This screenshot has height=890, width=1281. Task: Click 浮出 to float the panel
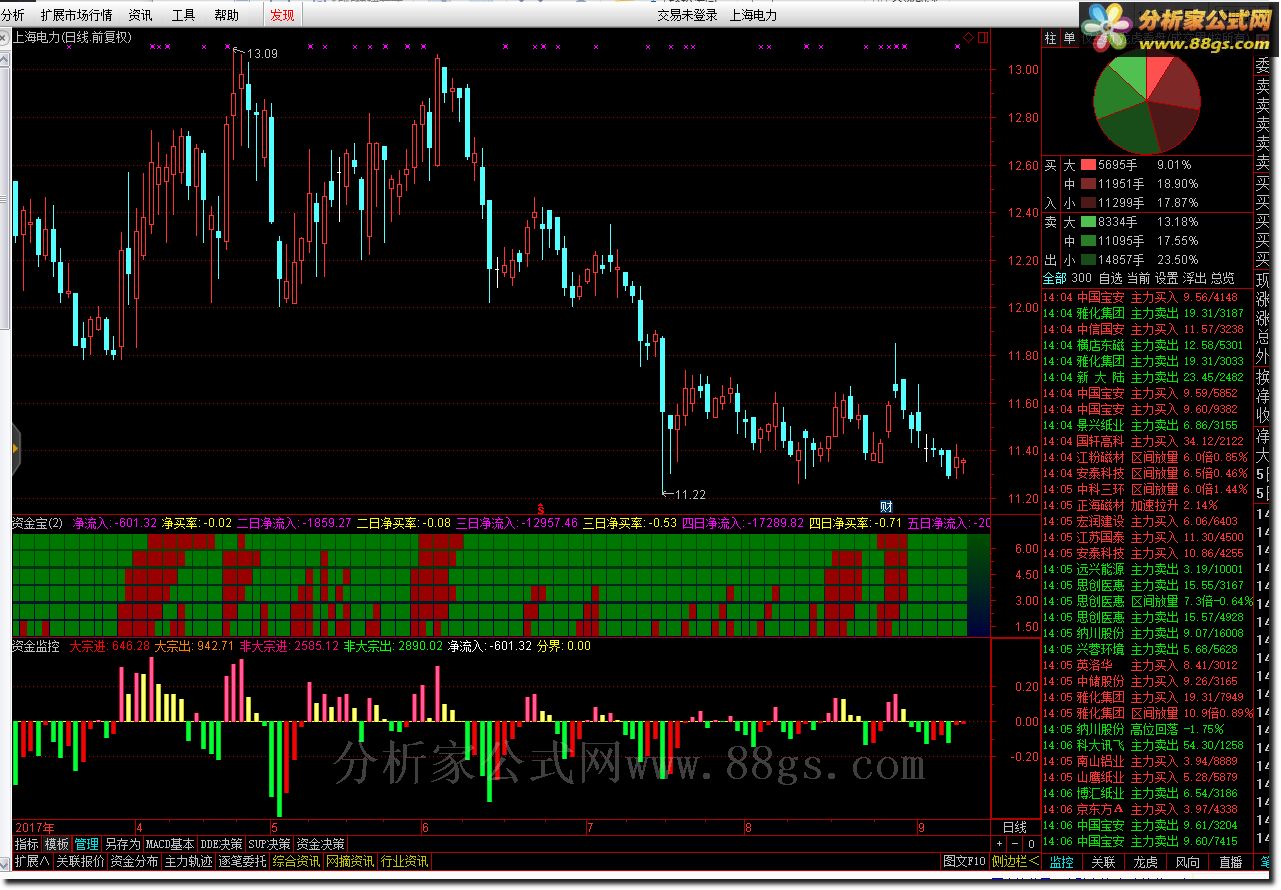1194,278
